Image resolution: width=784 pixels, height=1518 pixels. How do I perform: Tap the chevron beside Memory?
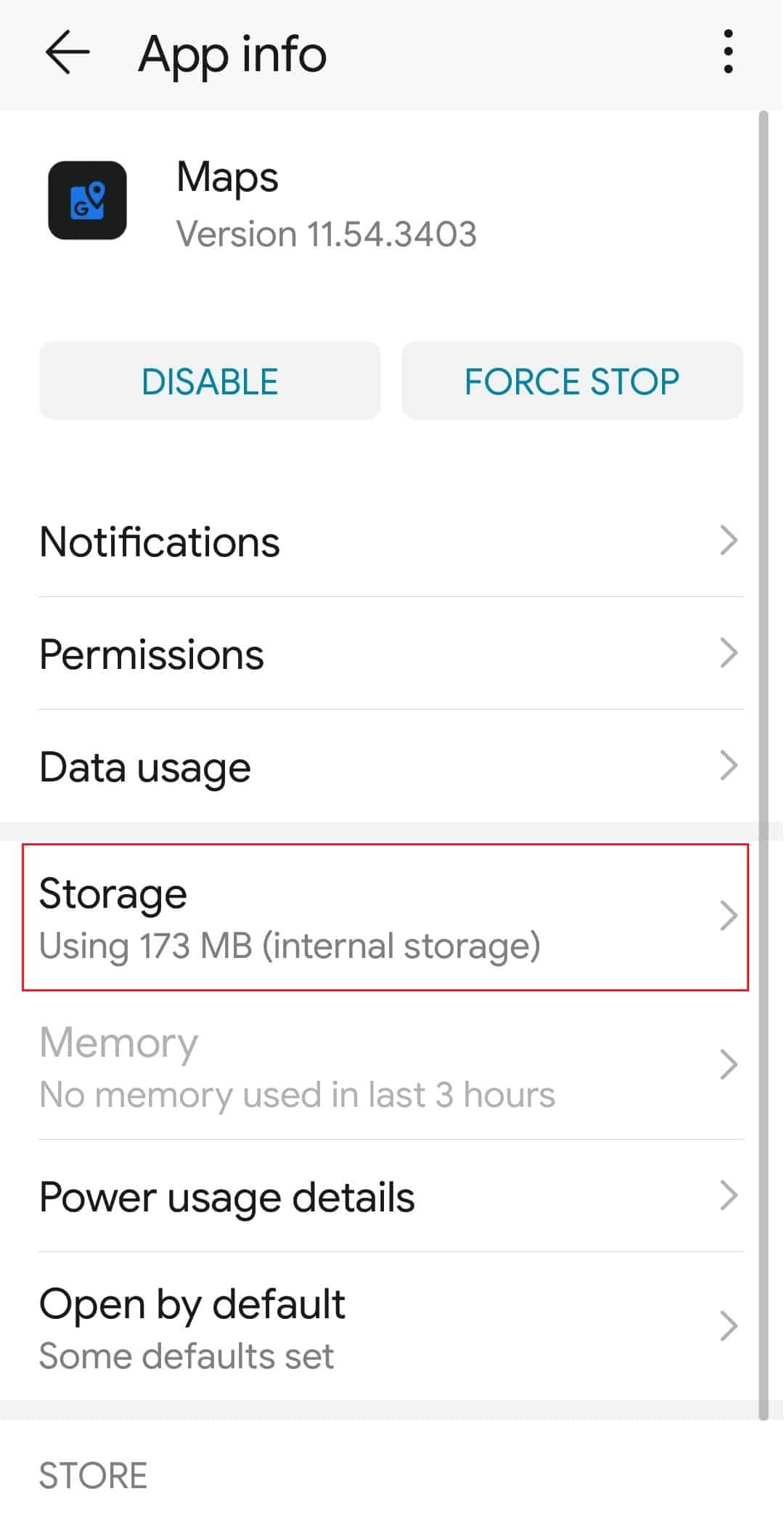click(x=728, y=1065)
